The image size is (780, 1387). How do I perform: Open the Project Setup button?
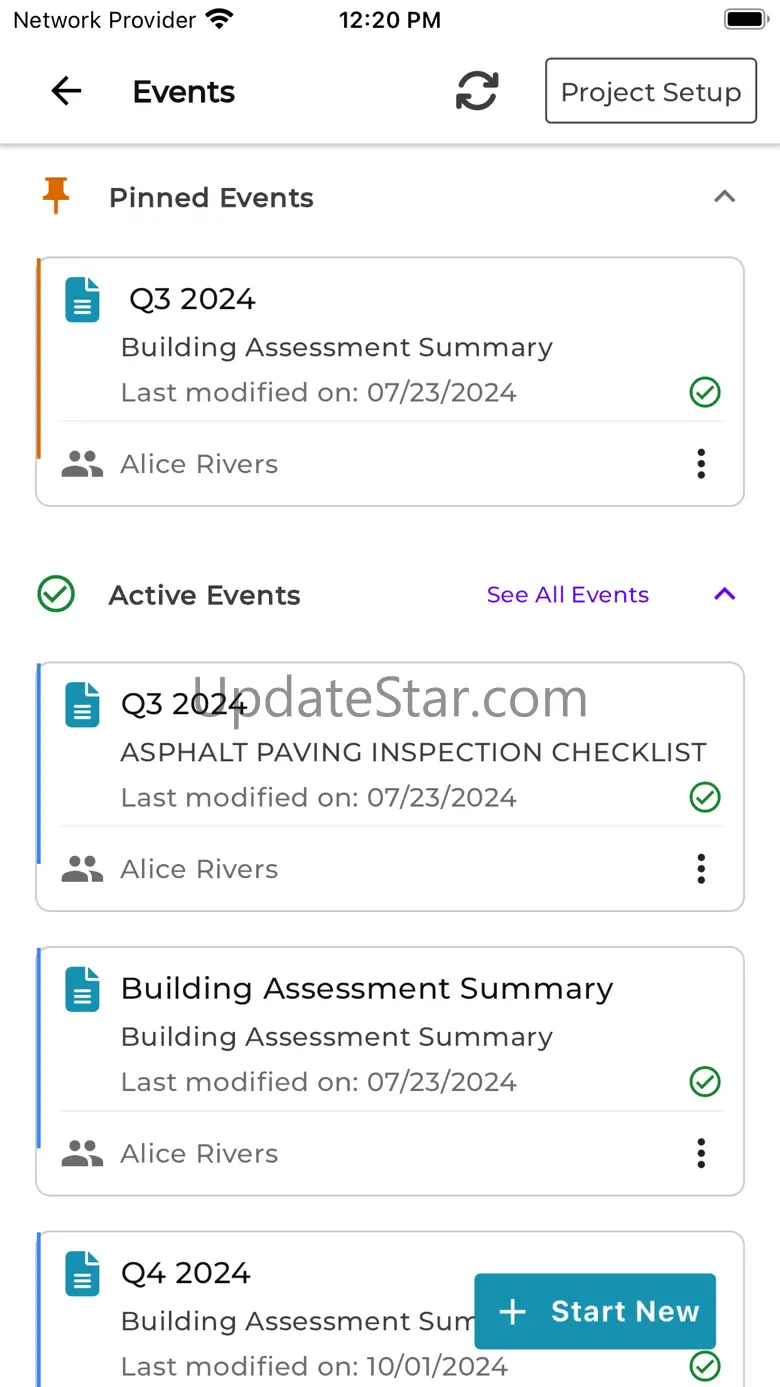point(650,92)
